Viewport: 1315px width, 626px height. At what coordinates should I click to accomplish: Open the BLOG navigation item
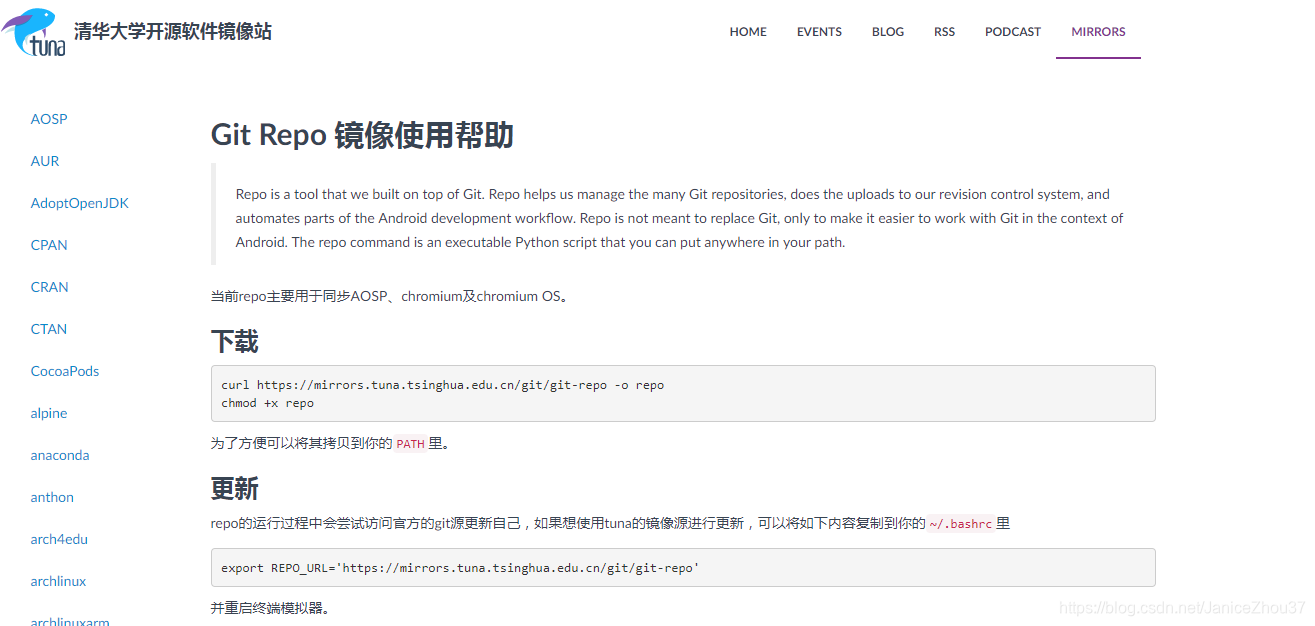(888, 32)
